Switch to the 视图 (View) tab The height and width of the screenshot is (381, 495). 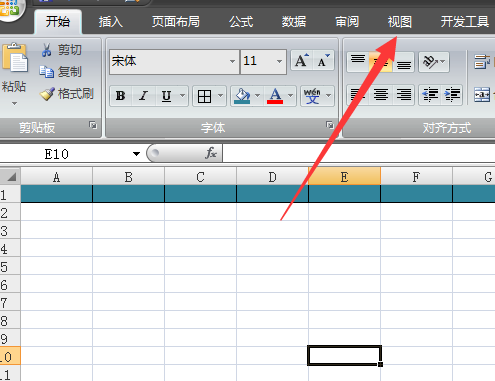400,22
